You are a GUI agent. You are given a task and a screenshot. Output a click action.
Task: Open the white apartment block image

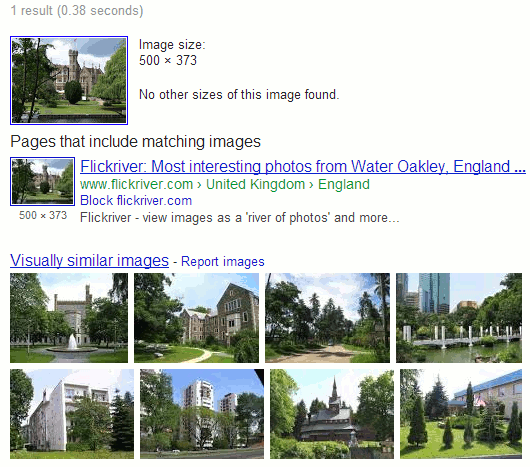tap(72, 414)
